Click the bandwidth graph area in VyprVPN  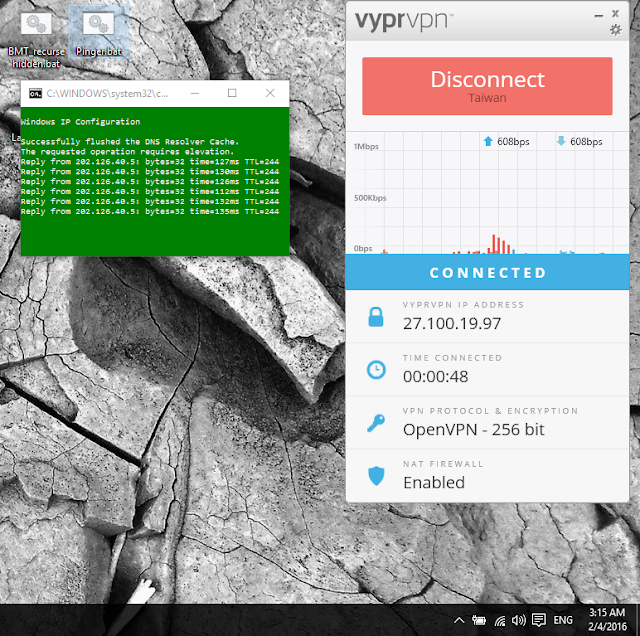click(x=487, y=193)
